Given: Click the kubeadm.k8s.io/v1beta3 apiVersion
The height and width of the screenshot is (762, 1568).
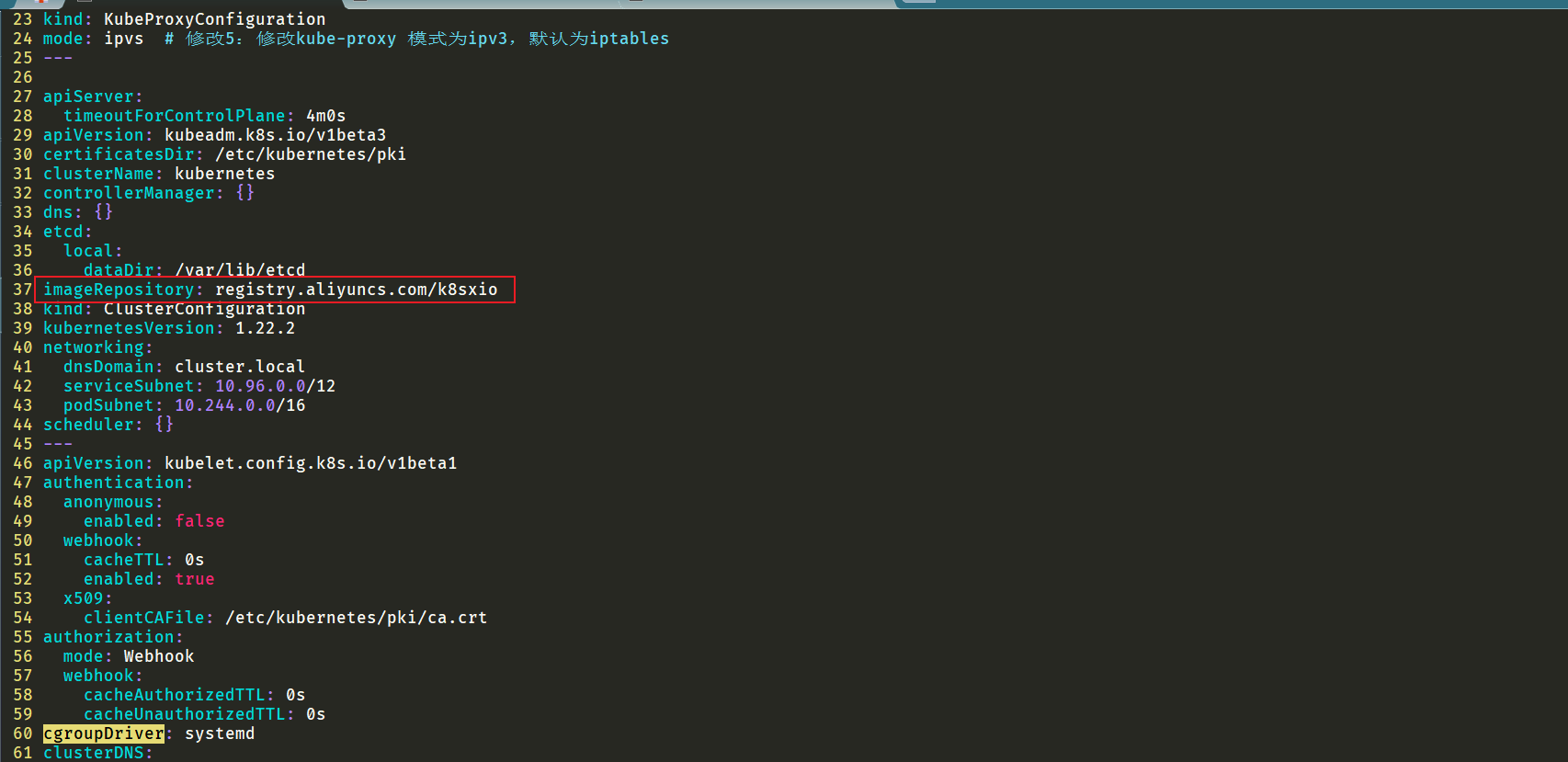Looking at the screenshot, I should click(276, 135).
